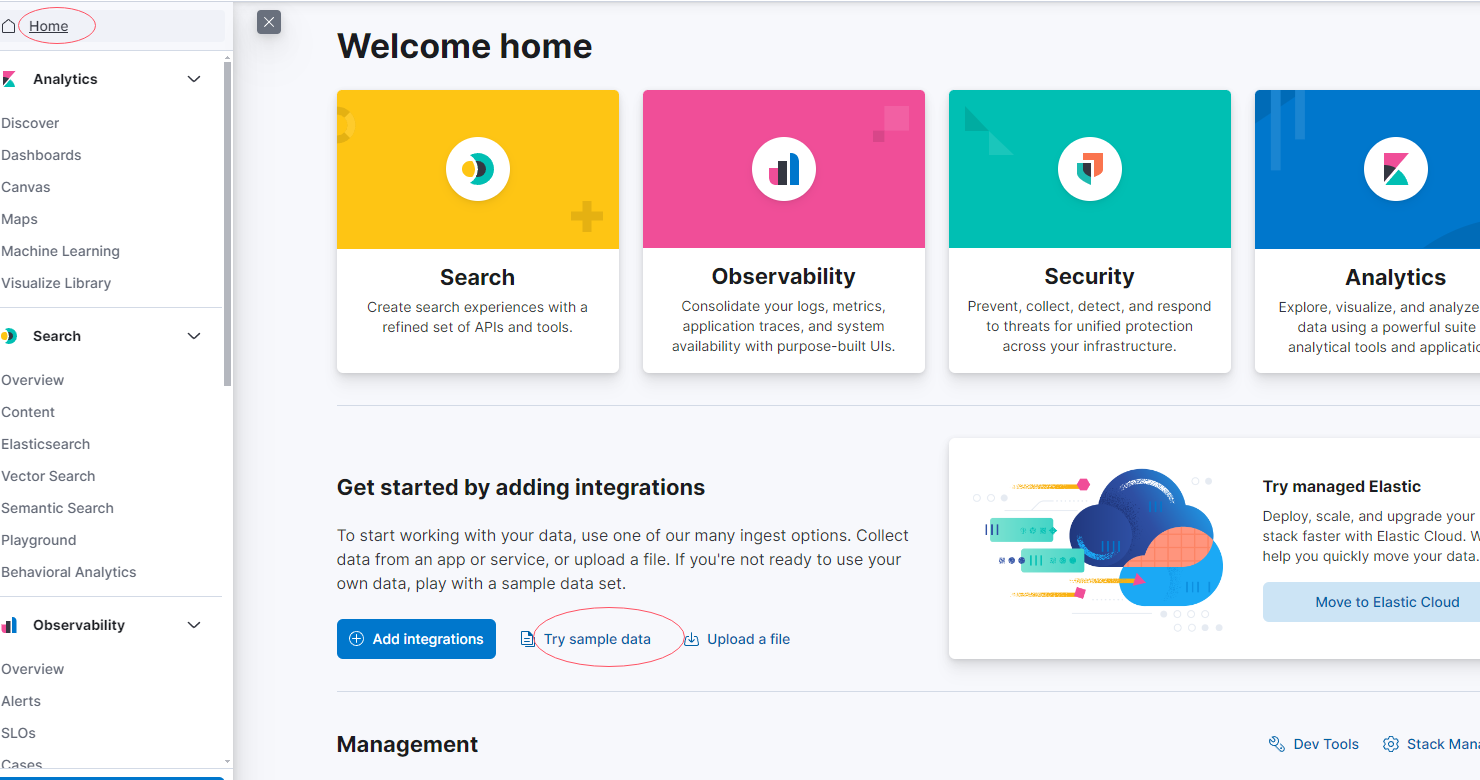This screenshot has width=1480, height=780.
Task: Click the Try managed Elastic heading
Action: pos(1342,487)
